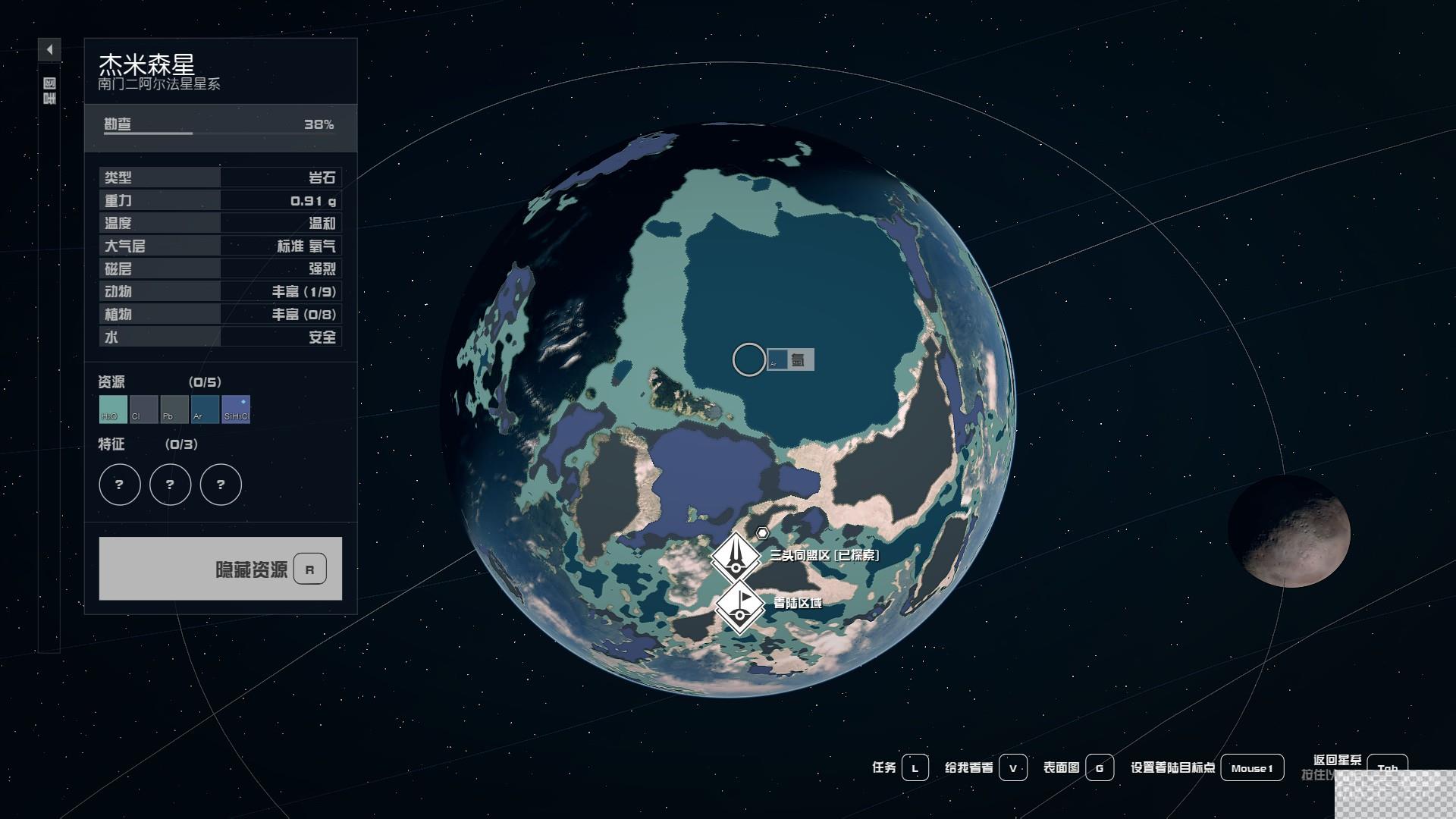Click the 氩 argon resource tooltip
Image resolution: width=1456 pixels, height=819 pixels.
pyautogui.click(x=791, y=359)
